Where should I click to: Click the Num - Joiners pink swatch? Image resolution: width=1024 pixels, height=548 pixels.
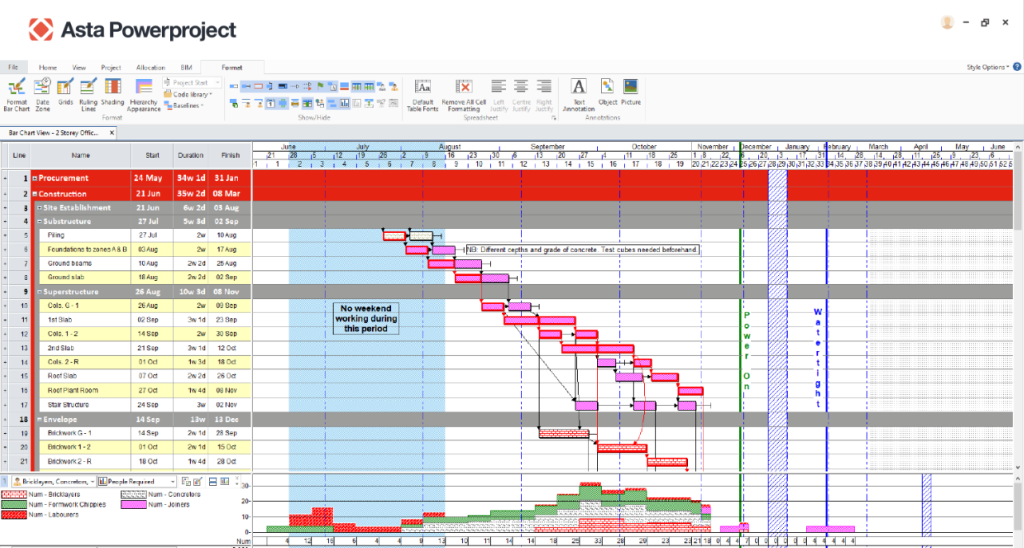tap(133, 504)
